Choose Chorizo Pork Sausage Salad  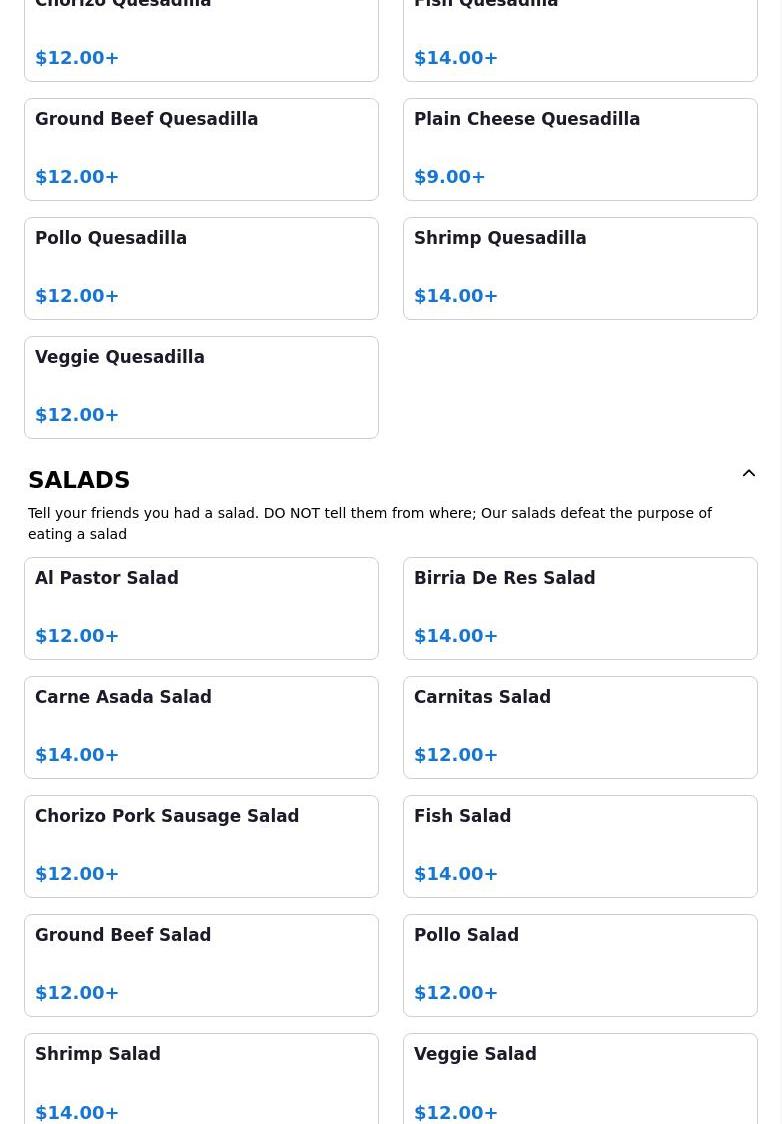tap(201, 847)
